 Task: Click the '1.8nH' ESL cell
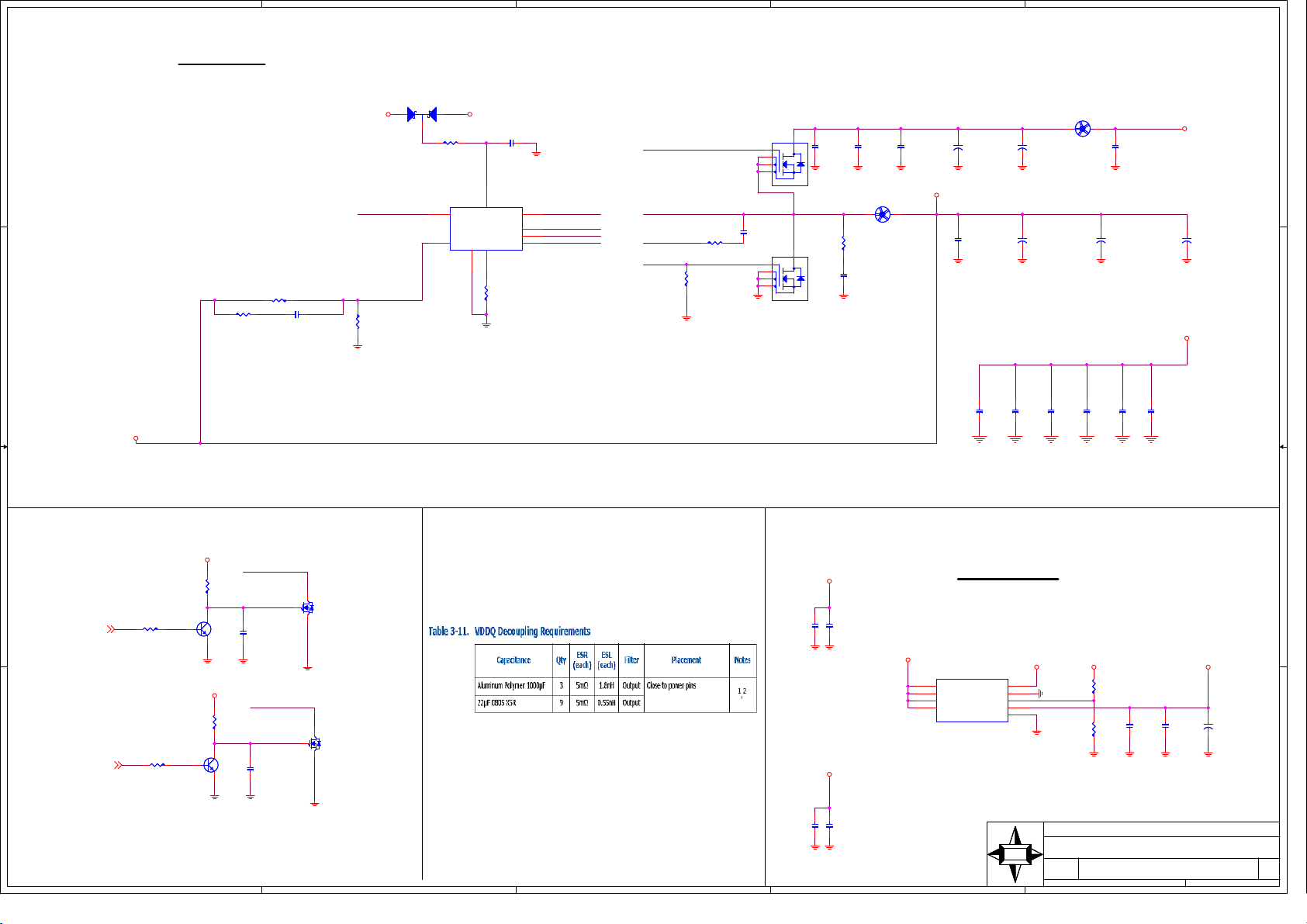607,686
